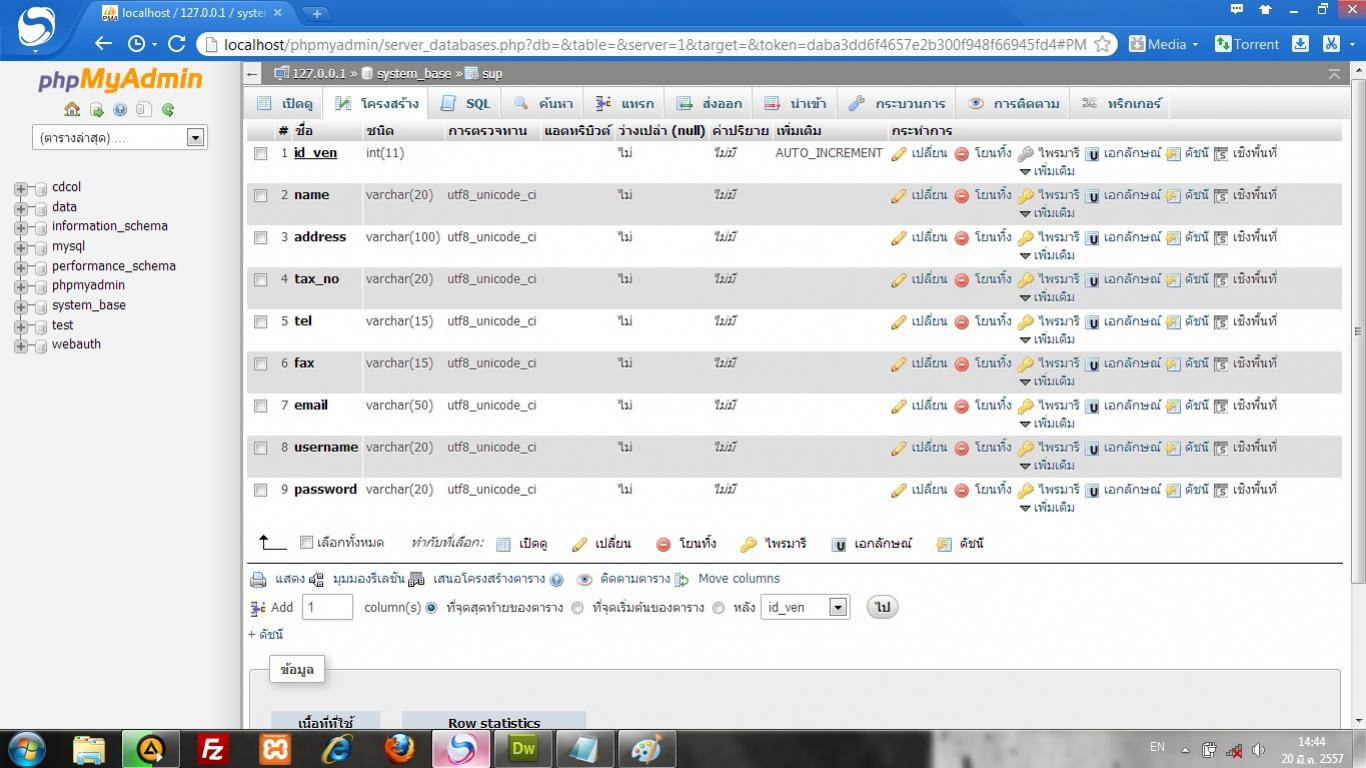Click the eye icon for track table
1366x768 pixels.
tap(585, 579)
